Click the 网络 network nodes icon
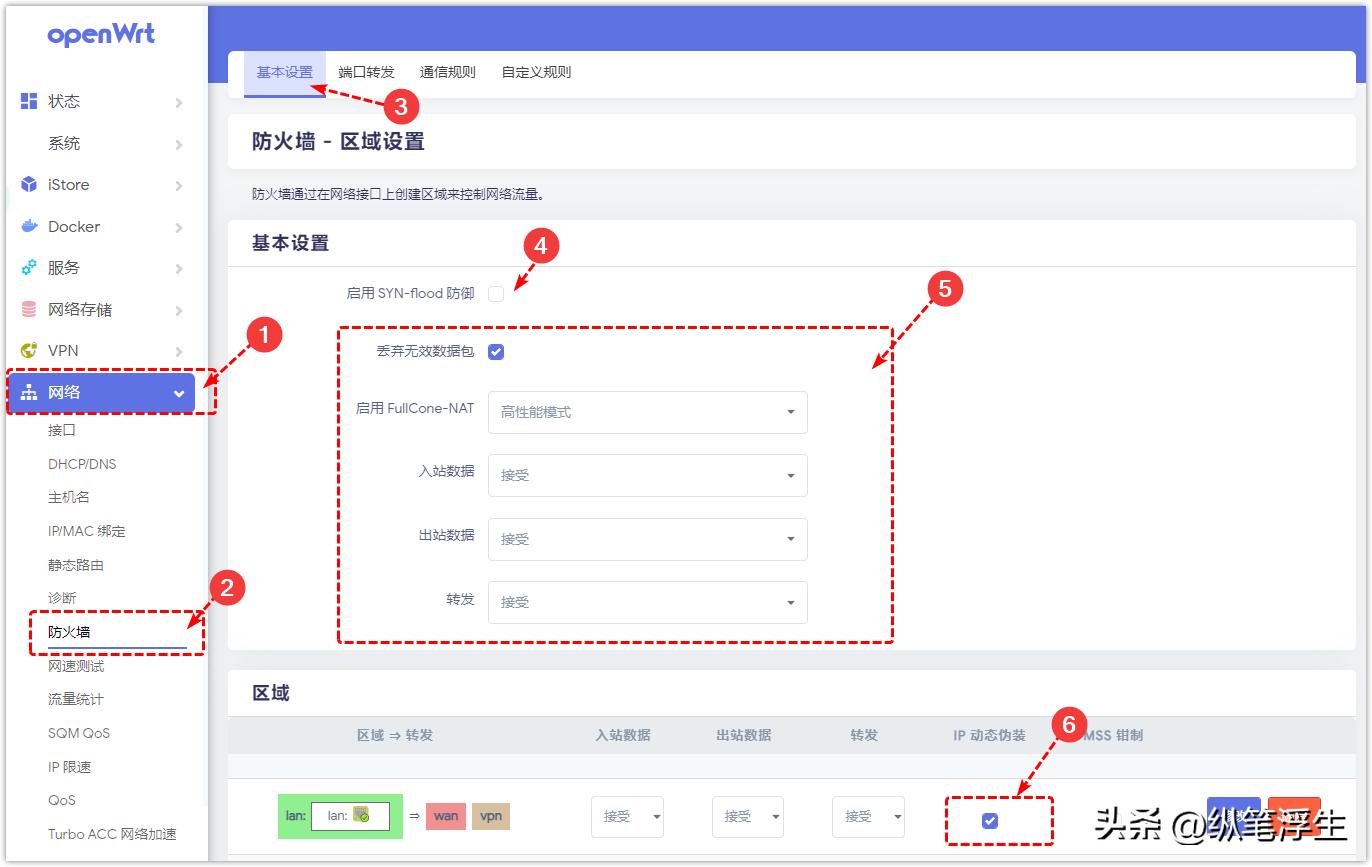Viewport: 1372px width, 867px height. [x=27, y=392]
